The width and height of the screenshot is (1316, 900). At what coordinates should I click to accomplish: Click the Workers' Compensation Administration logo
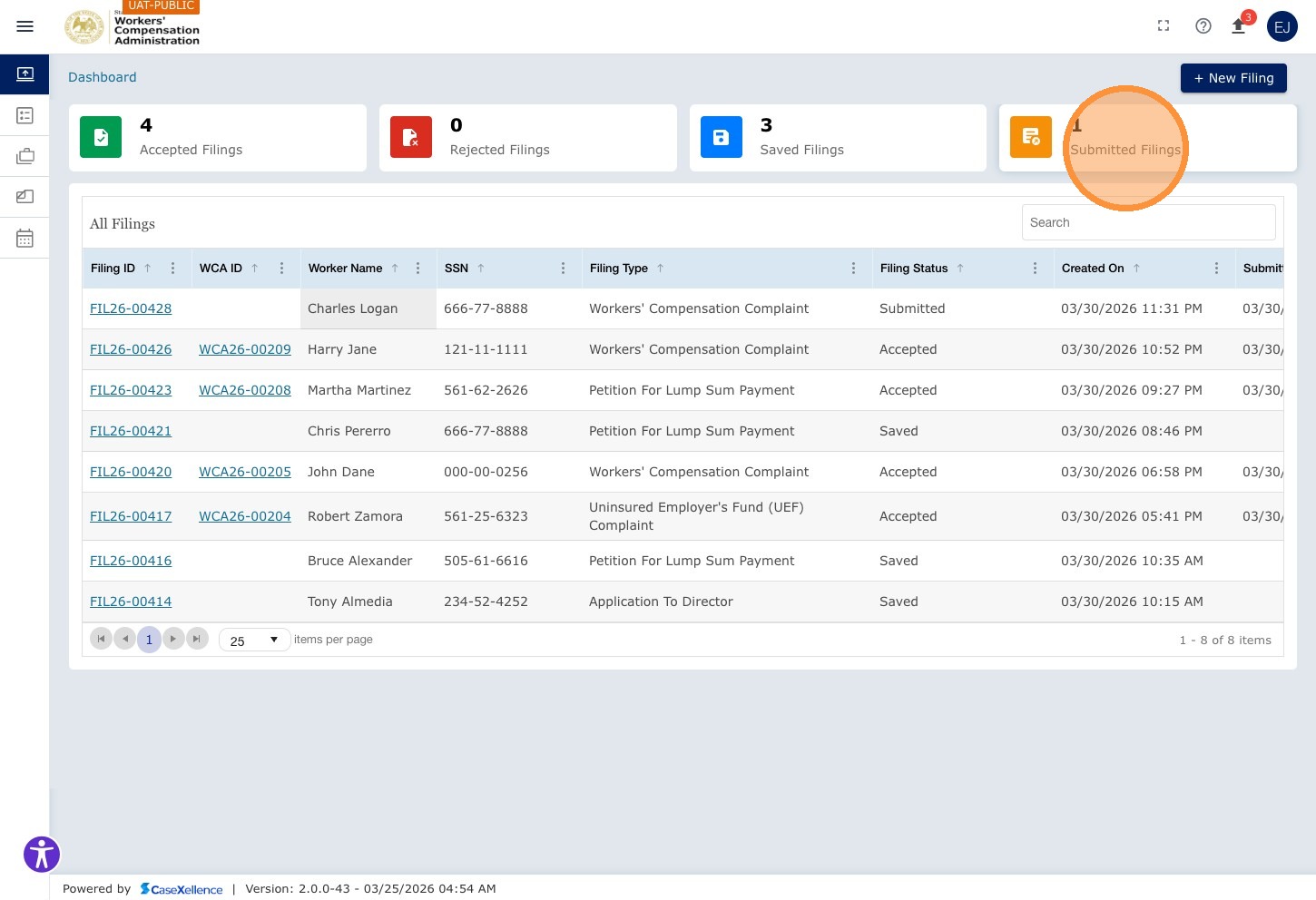132,25
